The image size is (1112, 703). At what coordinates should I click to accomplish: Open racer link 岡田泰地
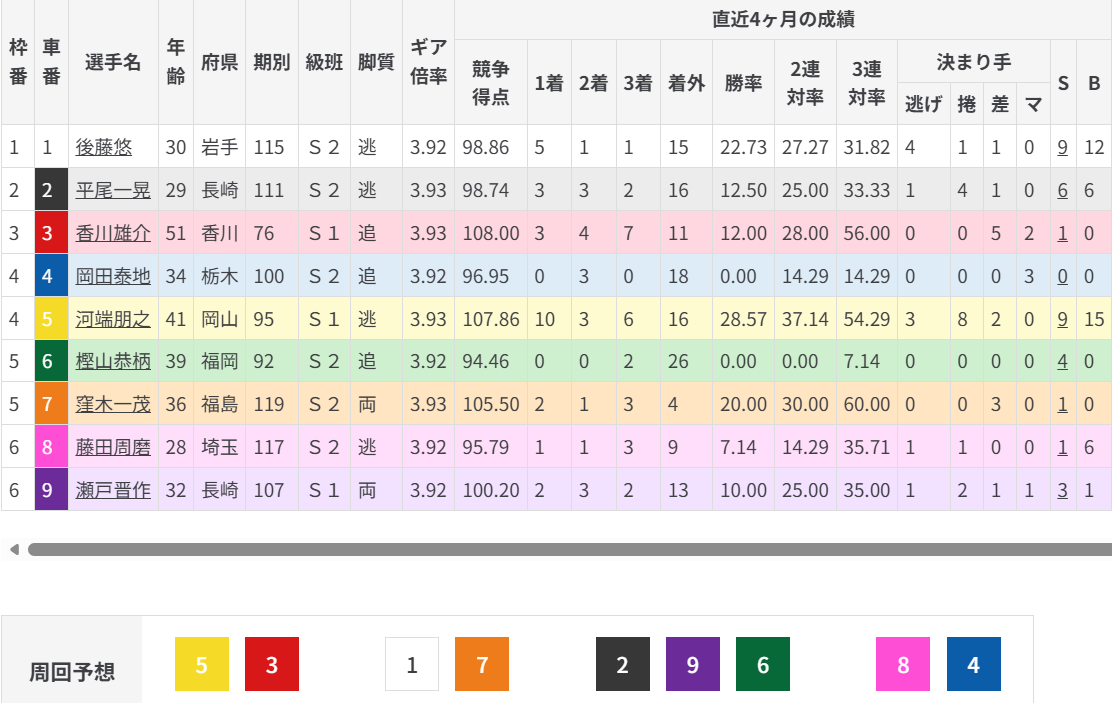click(x=113, y=276)
